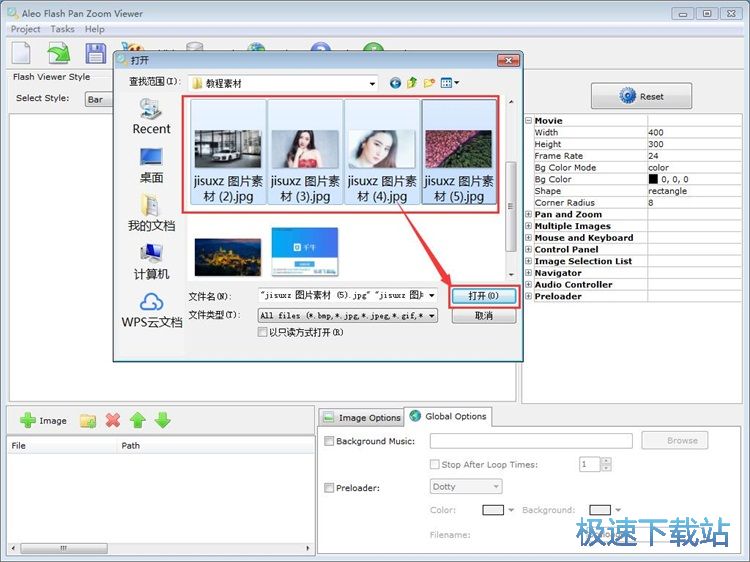Click the green plus Add Image icon

(28, 420)
